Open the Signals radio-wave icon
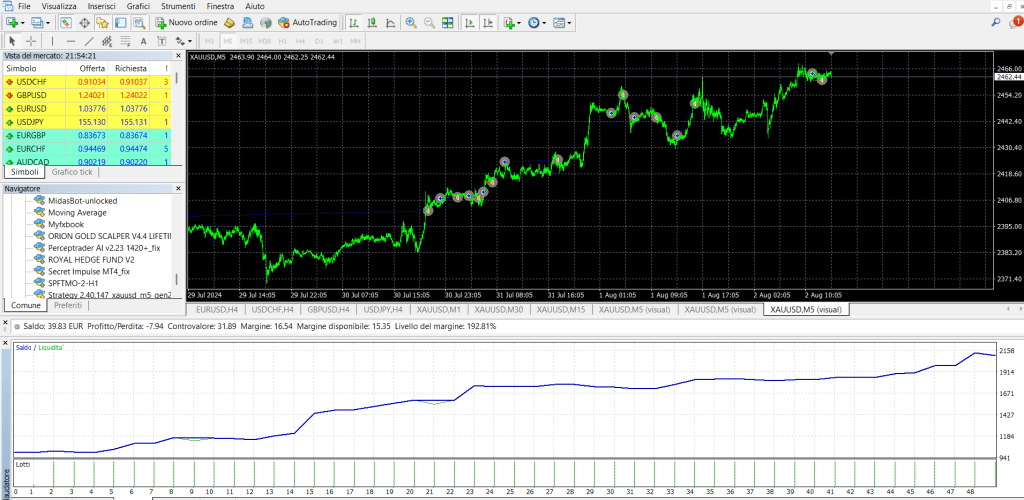The width and height of the screenshot is (1024, 500). [x=266, y=23]
